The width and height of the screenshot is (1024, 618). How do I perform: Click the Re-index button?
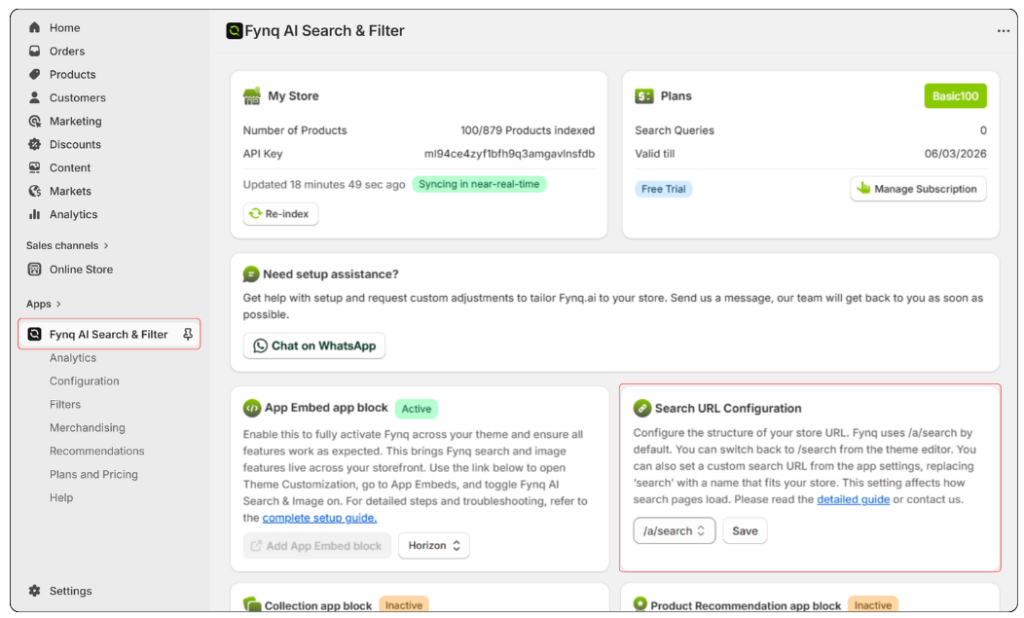[281, 214]
